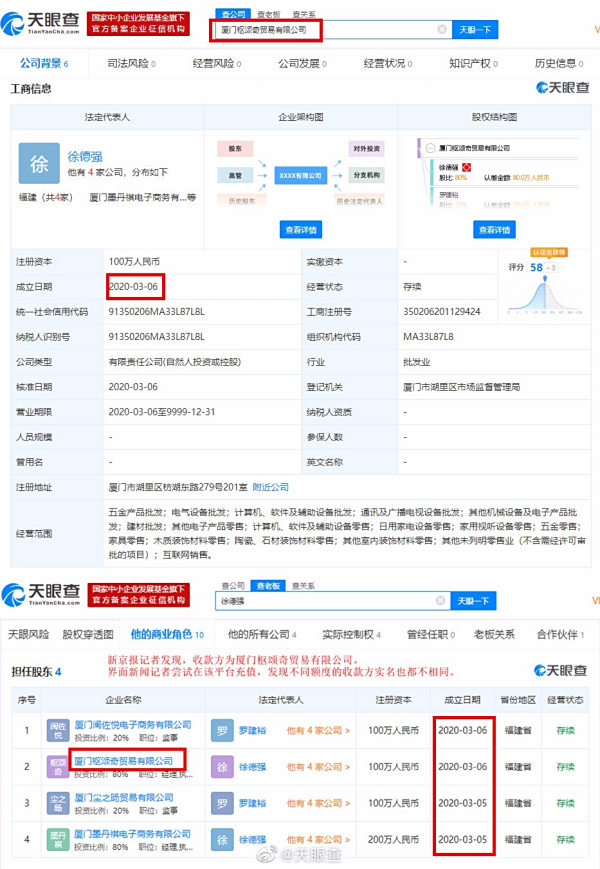The image size is (600, 869).
Task: Focus the search field containing 徐德强
Action: click(x=332, y=601)
